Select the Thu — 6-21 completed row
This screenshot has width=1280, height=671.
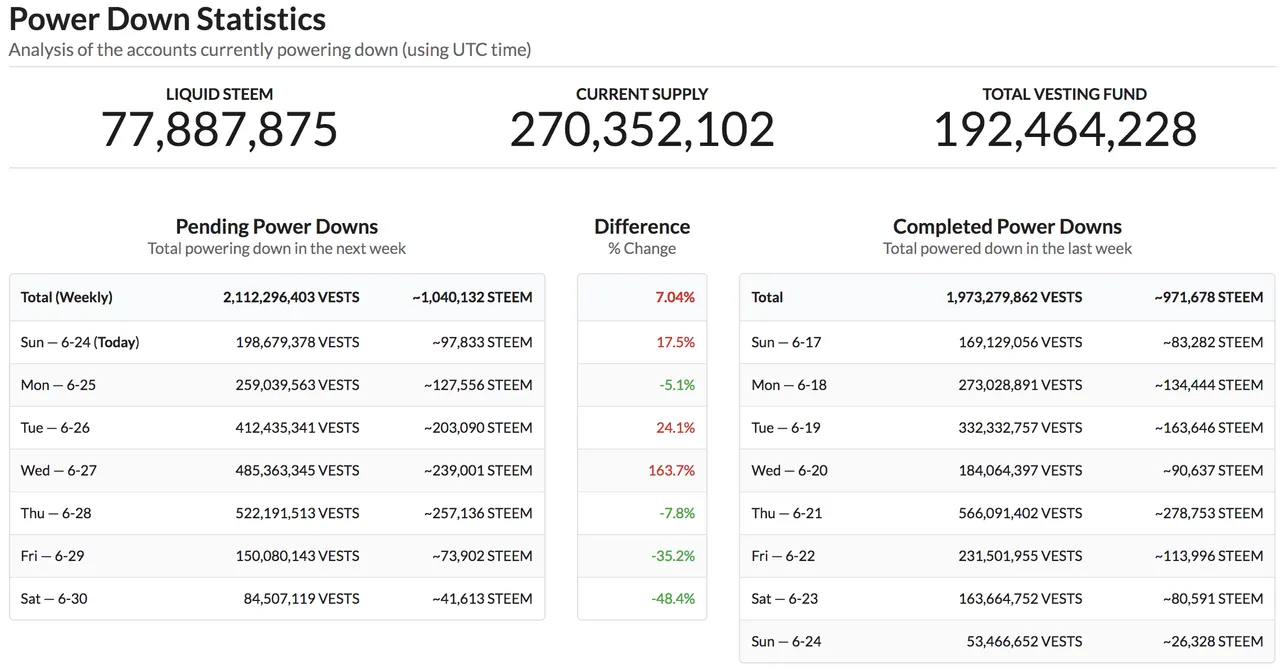click(x=1007, y=513)
